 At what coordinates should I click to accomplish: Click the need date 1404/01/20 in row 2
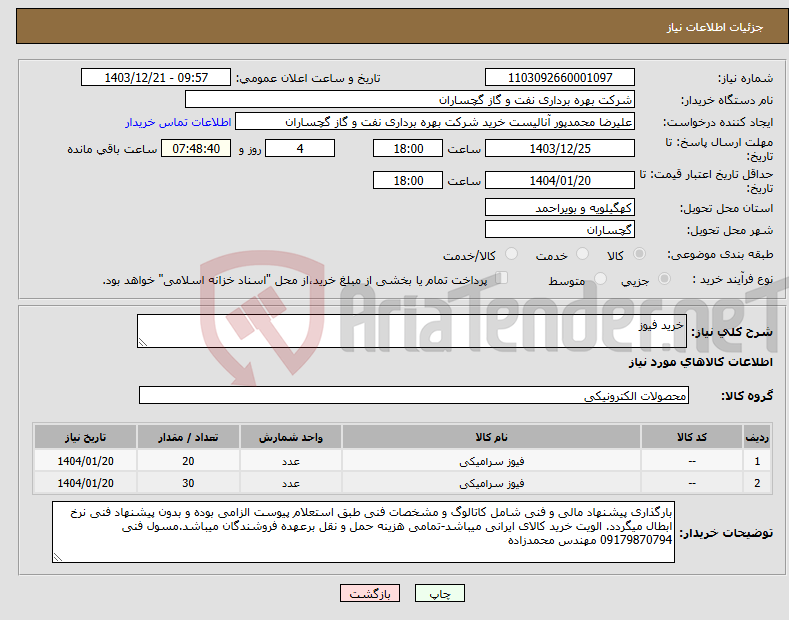[86, 483]
